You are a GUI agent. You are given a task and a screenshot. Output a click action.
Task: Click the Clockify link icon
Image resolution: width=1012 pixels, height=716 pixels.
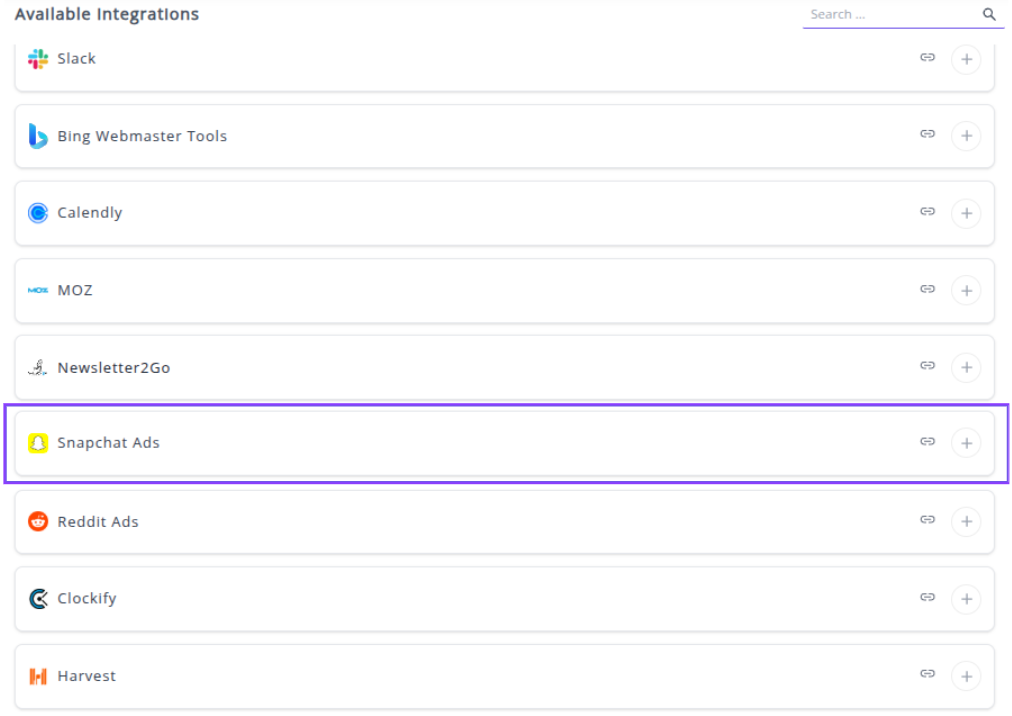(927, 597)
